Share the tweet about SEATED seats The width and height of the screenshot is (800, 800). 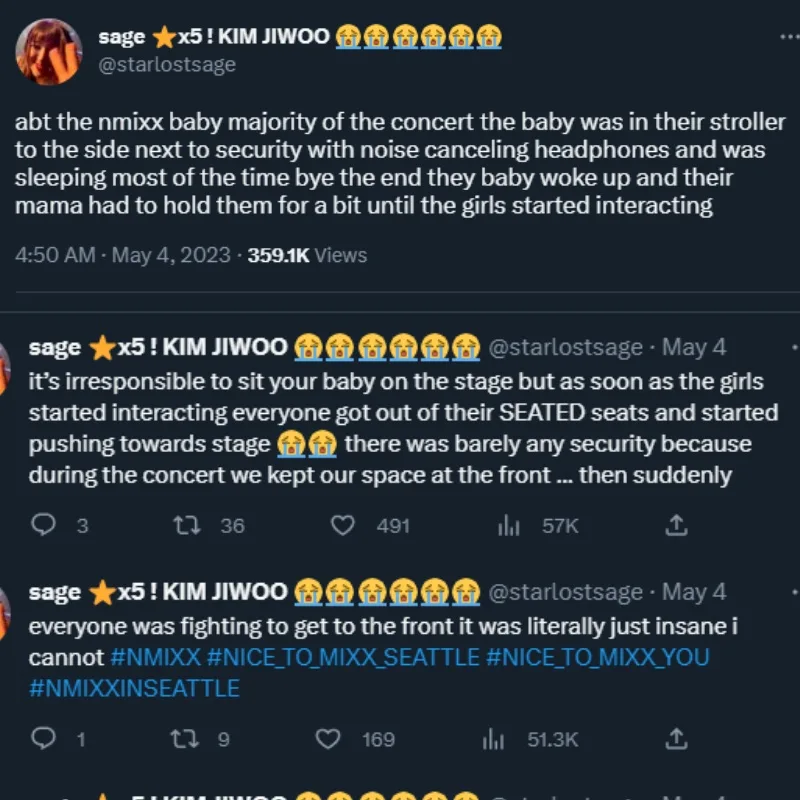click(676, 525)
